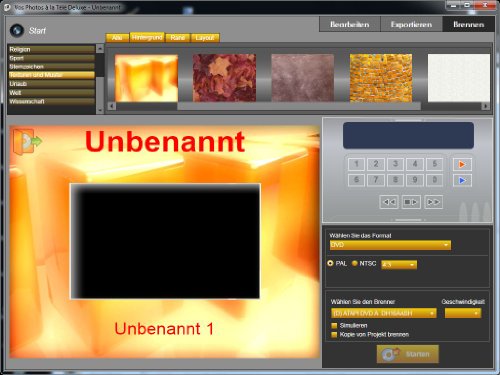Choose the autumn leaves background thumbnail
Screen dimensions: 500x375
[x=224, y=78]
